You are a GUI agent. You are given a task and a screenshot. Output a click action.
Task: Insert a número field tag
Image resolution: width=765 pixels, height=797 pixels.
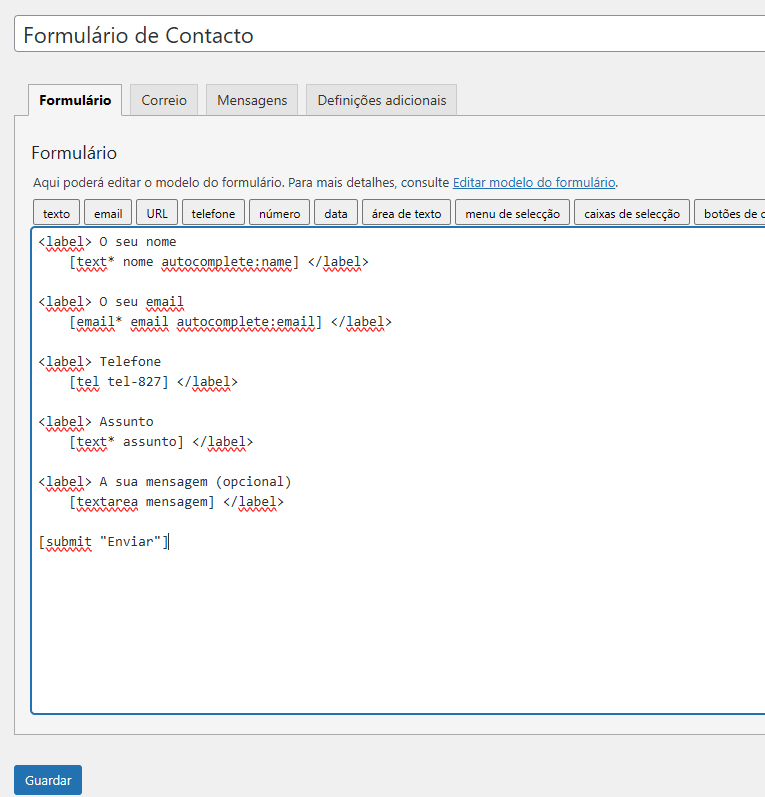tap(279, 213)
